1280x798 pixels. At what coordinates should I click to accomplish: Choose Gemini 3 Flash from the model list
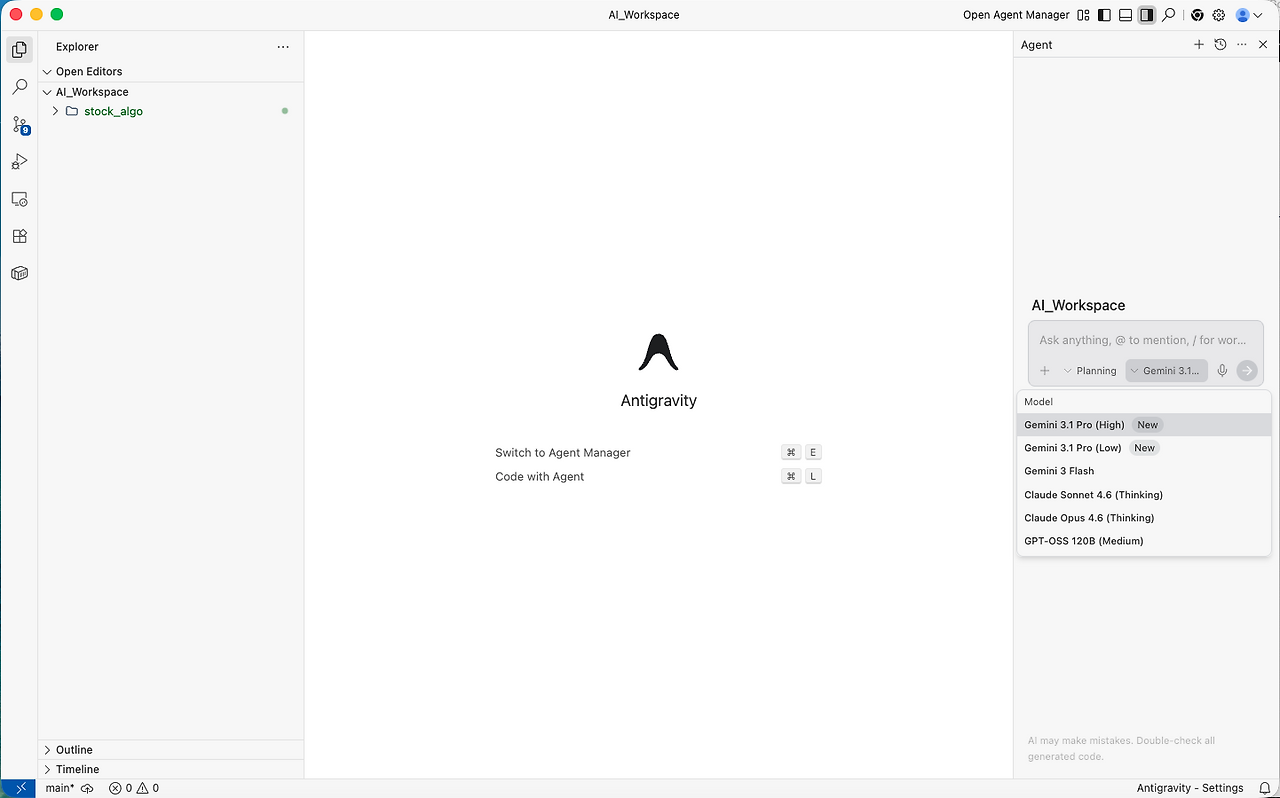click(x=1144, y=471)
